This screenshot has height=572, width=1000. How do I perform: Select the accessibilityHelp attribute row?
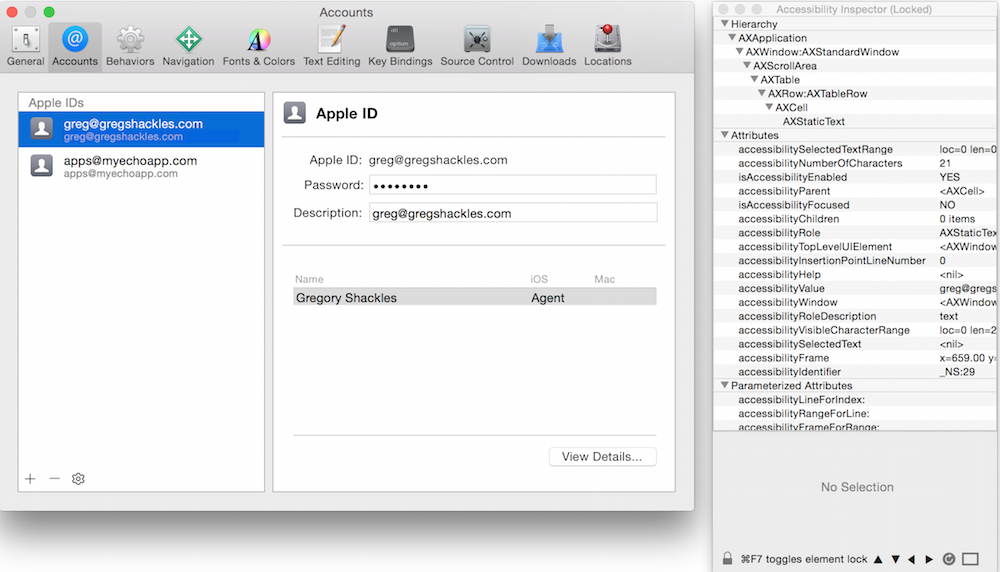tap(855, 274)
